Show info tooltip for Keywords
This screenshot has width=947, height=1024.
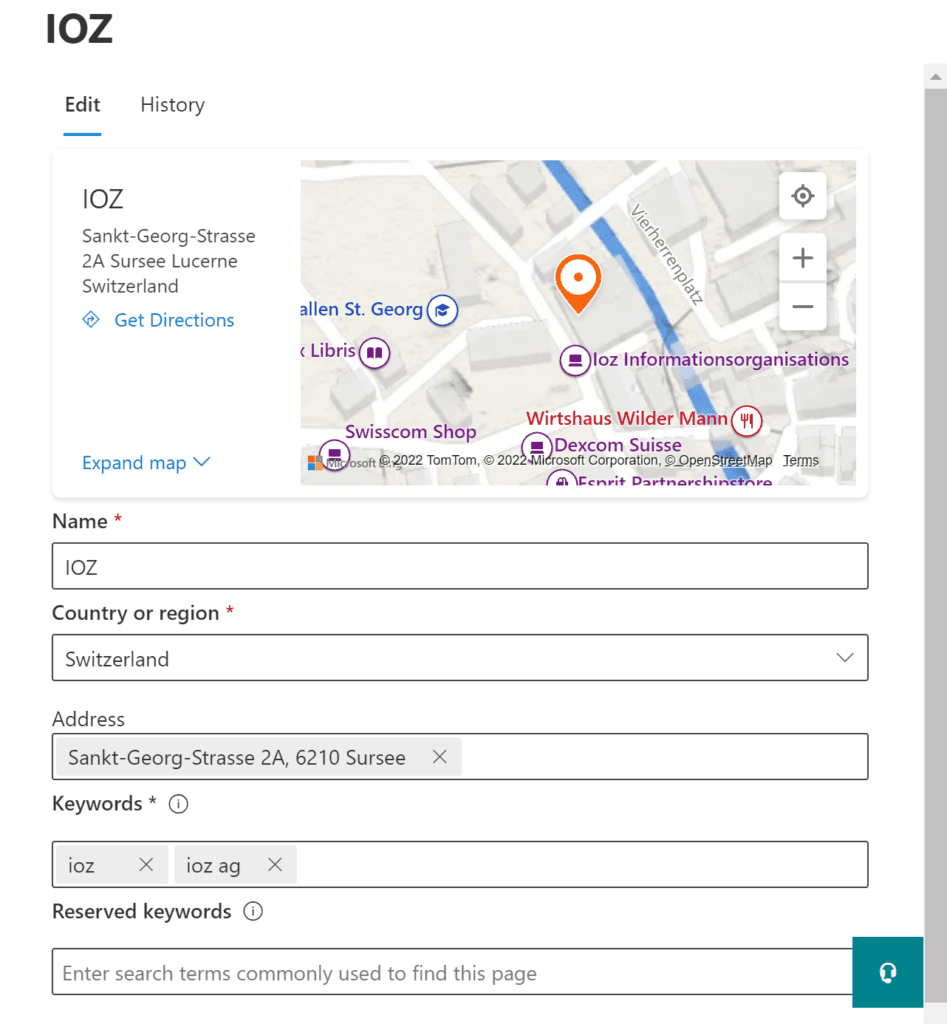point(178,804)
